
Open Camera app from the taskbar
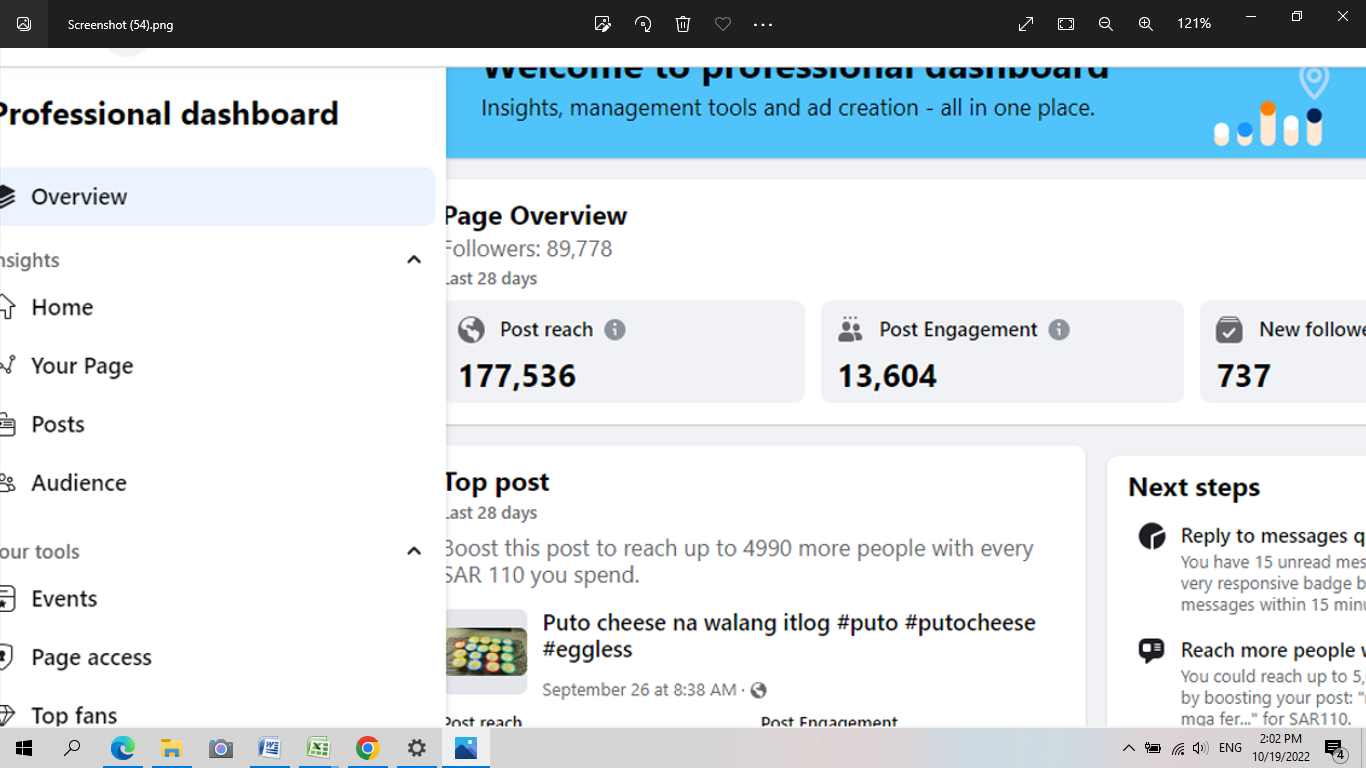pos(220,748)
